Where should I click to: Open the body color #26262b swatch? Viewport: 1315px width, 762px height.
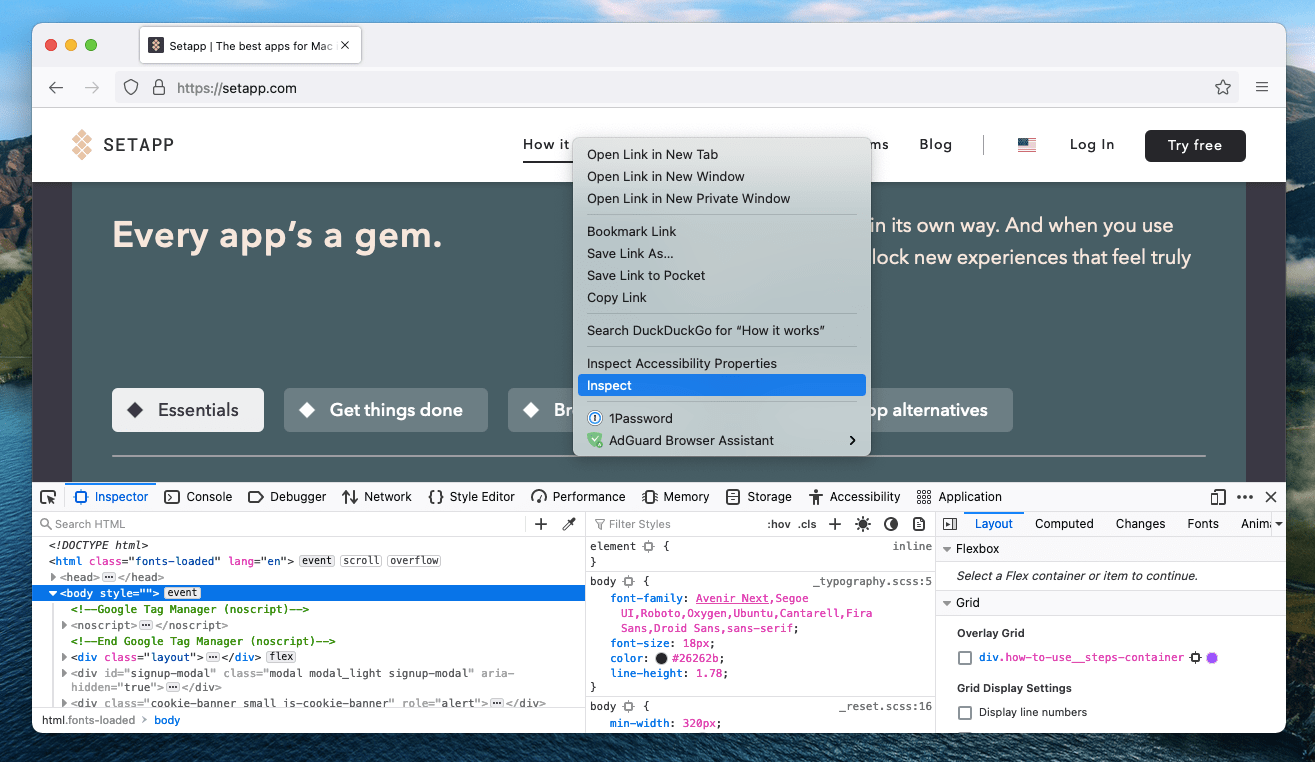(x=661, y=658)
